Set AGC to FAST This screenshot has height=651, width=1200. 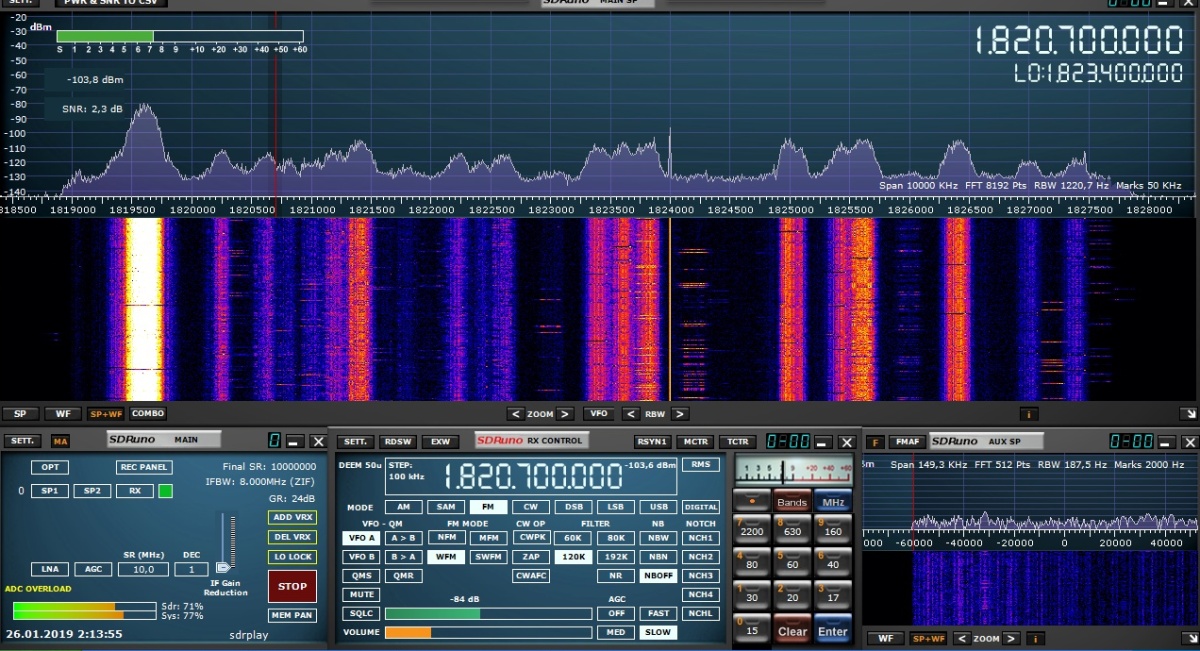click(658, 613)
